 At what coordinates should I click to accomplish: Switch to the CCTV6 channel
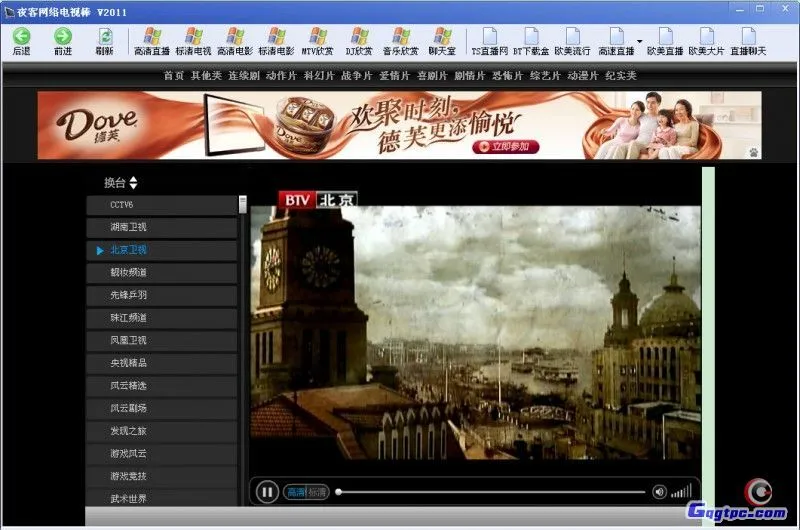coord(162,205)
